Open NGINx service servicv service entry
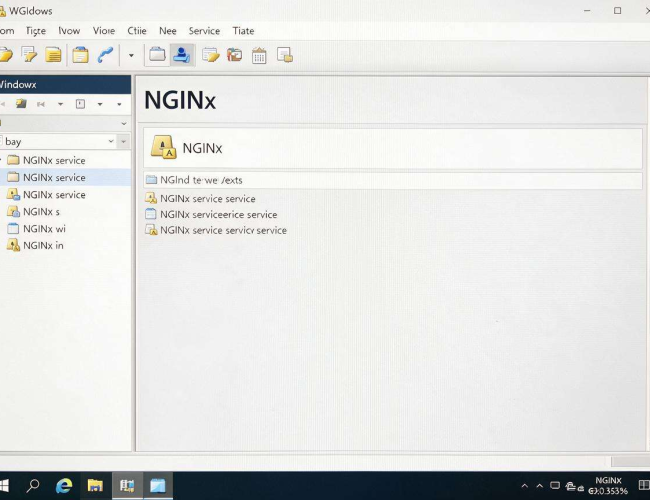This screenshot has height=500, width=650. (216, 230)
